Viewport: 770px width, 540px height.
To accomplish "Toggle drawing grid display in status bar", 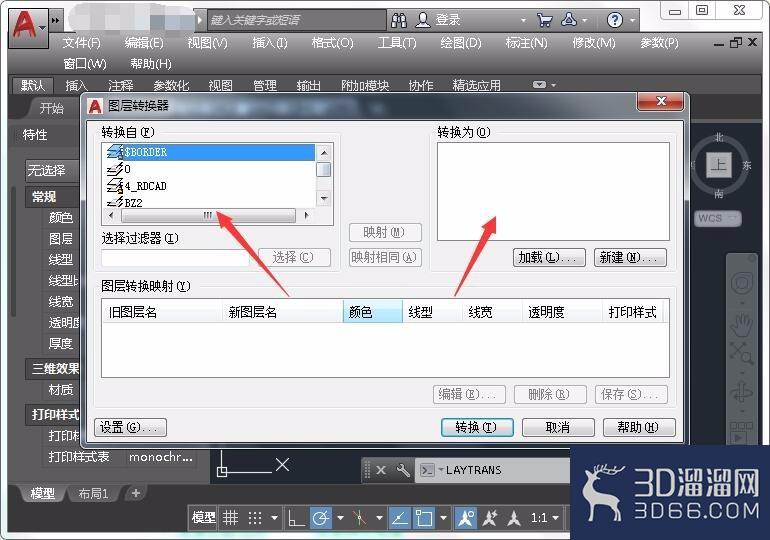I will (x=230, y=518).
